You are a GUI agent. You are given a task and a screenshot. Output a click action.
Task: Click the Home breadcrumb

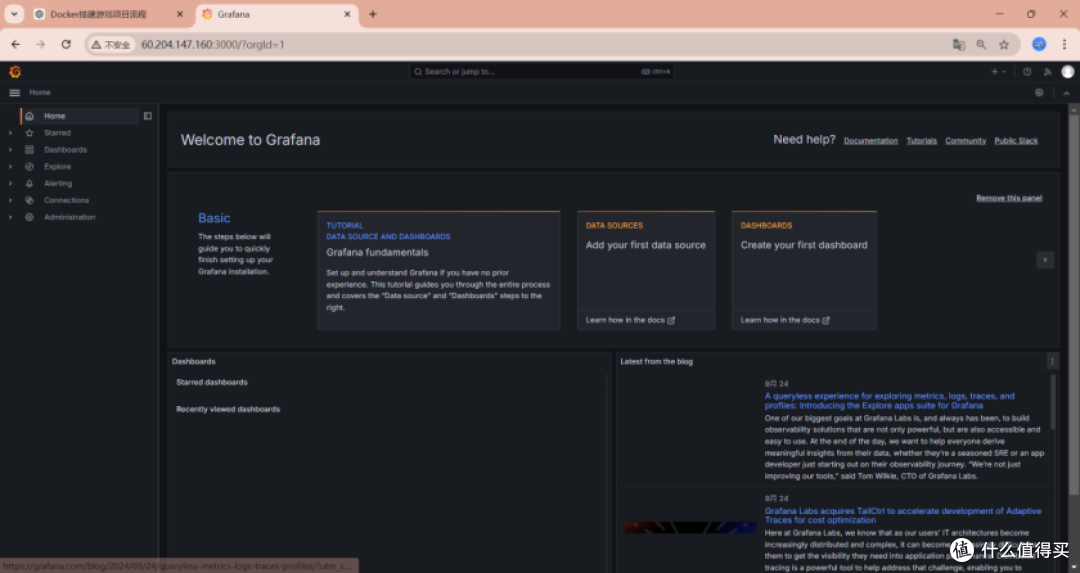[x=40, y=92]
